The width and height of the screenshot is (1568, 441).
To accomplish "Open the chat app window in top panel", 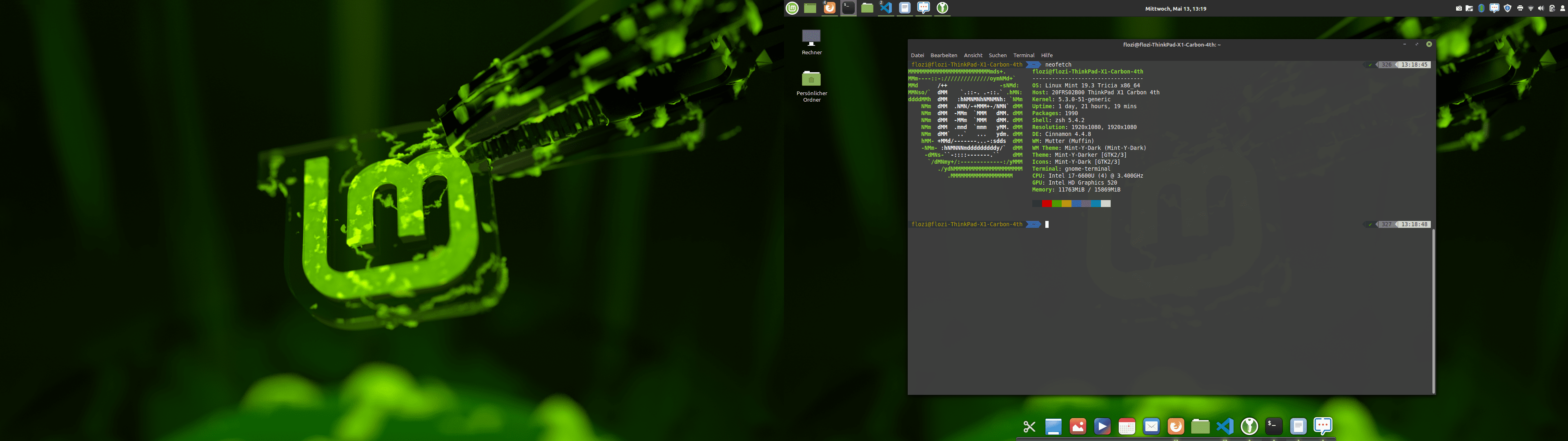I will [924, 8].
